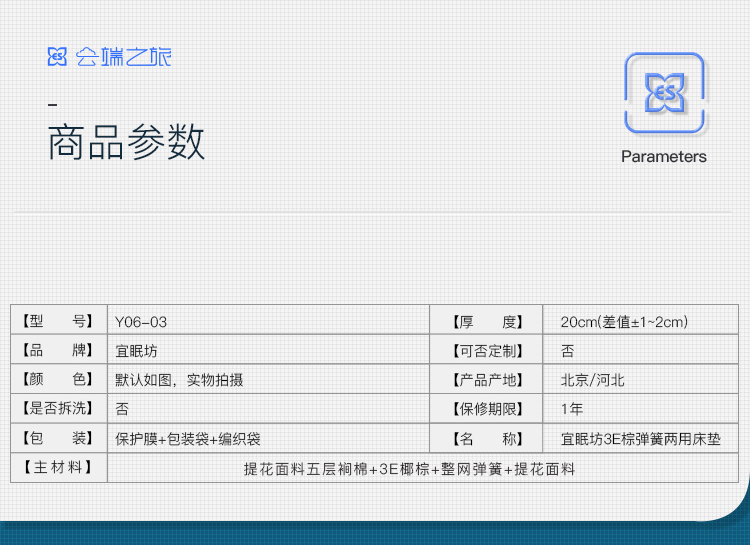750x545 pixels.
Task: Select the 【厚度】 label cell
Action: (487, 322)
